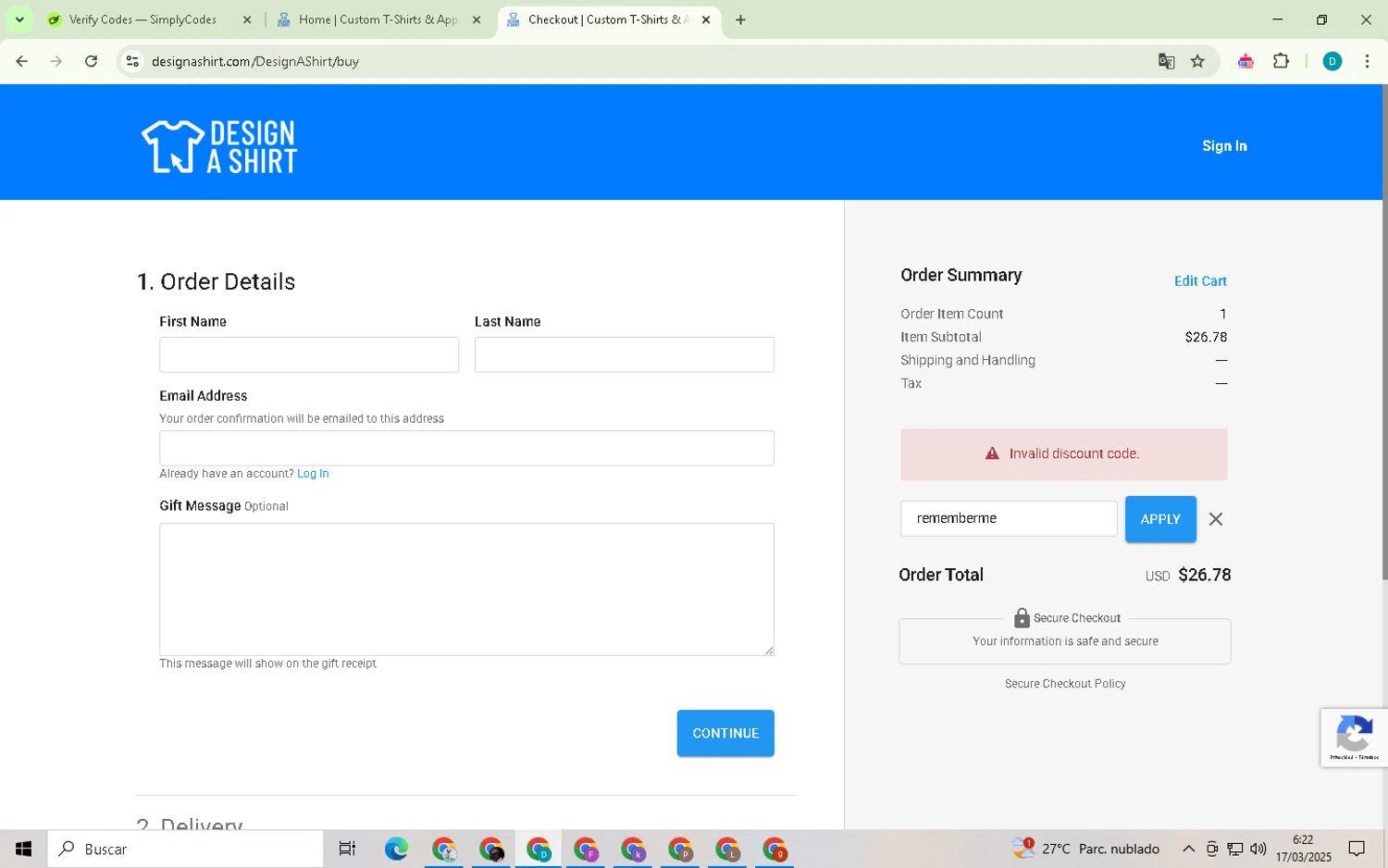Click the Design A Shirt logo

pos(219,146)
